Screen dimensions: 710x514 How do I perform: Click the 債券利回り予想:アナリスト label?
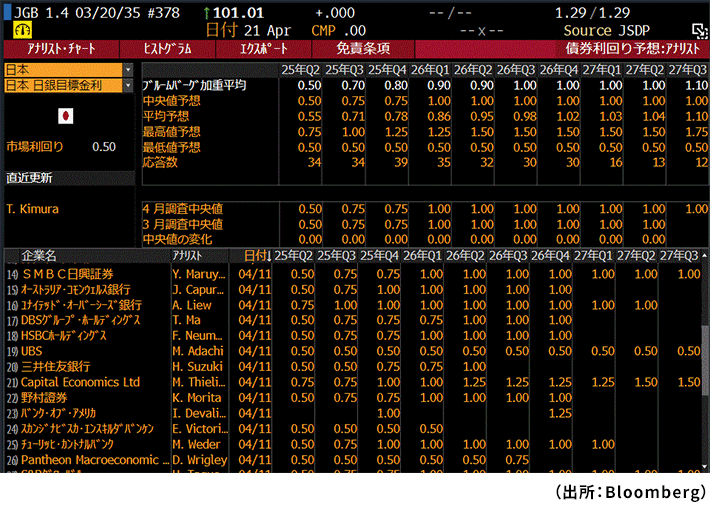[632, 49]
